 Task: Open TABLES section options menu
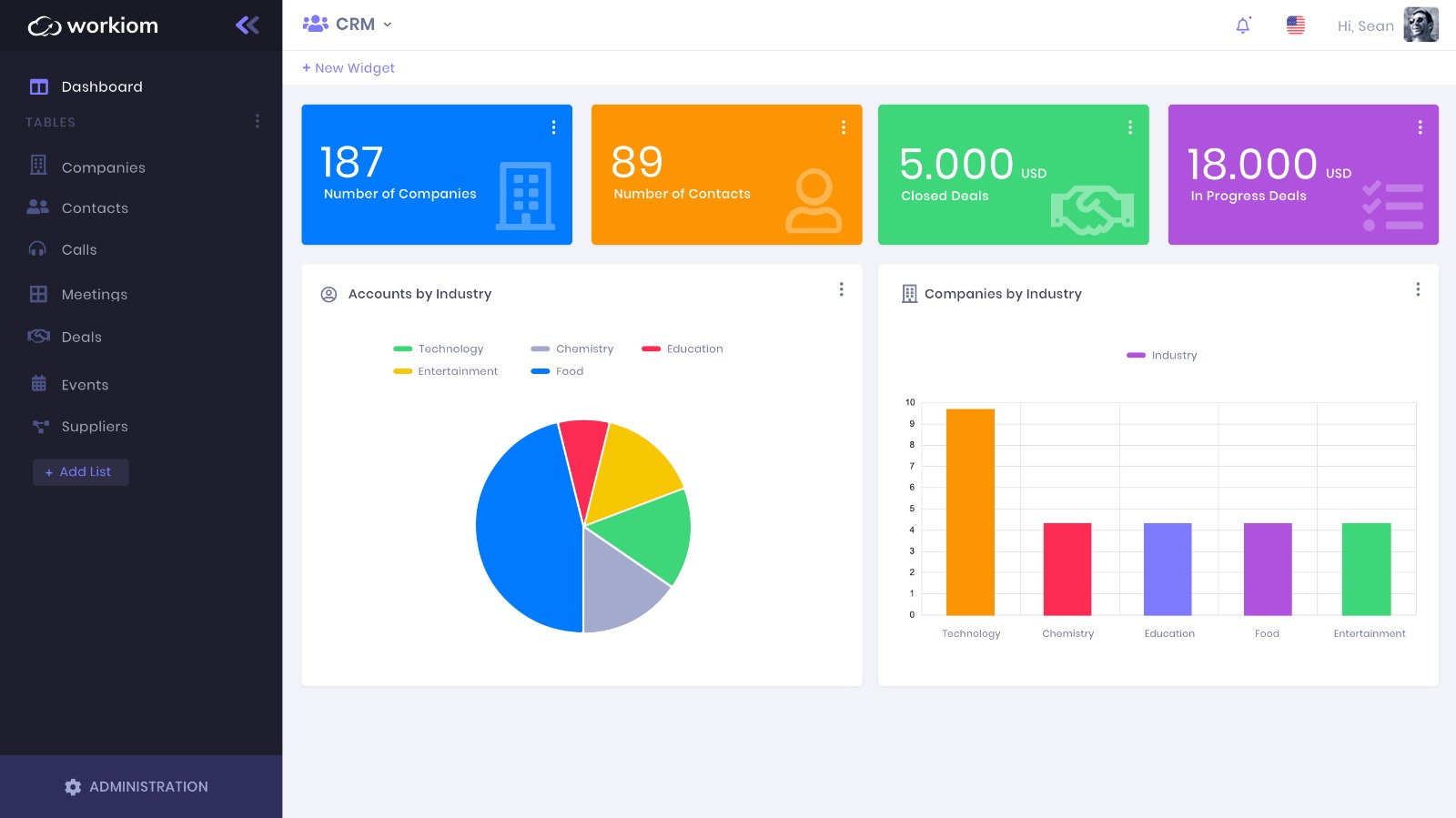[x=258, y=121]
